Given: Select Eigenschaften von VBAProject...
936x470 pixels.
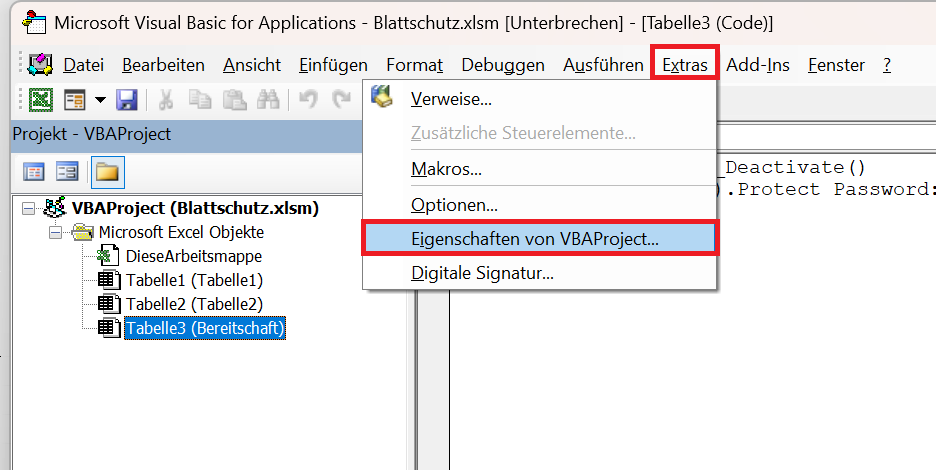Looking at the screenshot, I should [540, 239].
